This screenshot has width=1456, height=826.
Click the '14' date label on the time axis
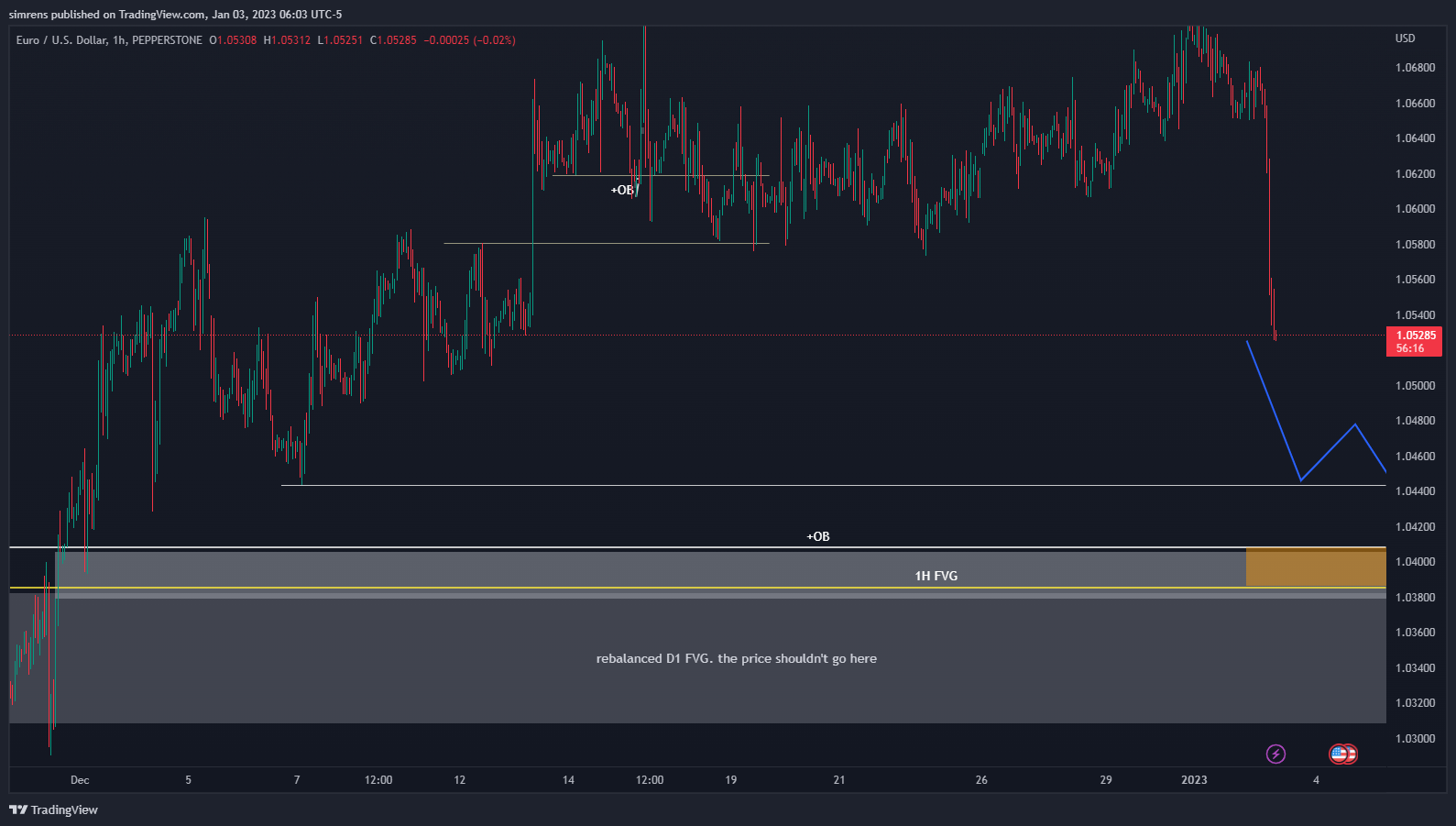point(568,780)
